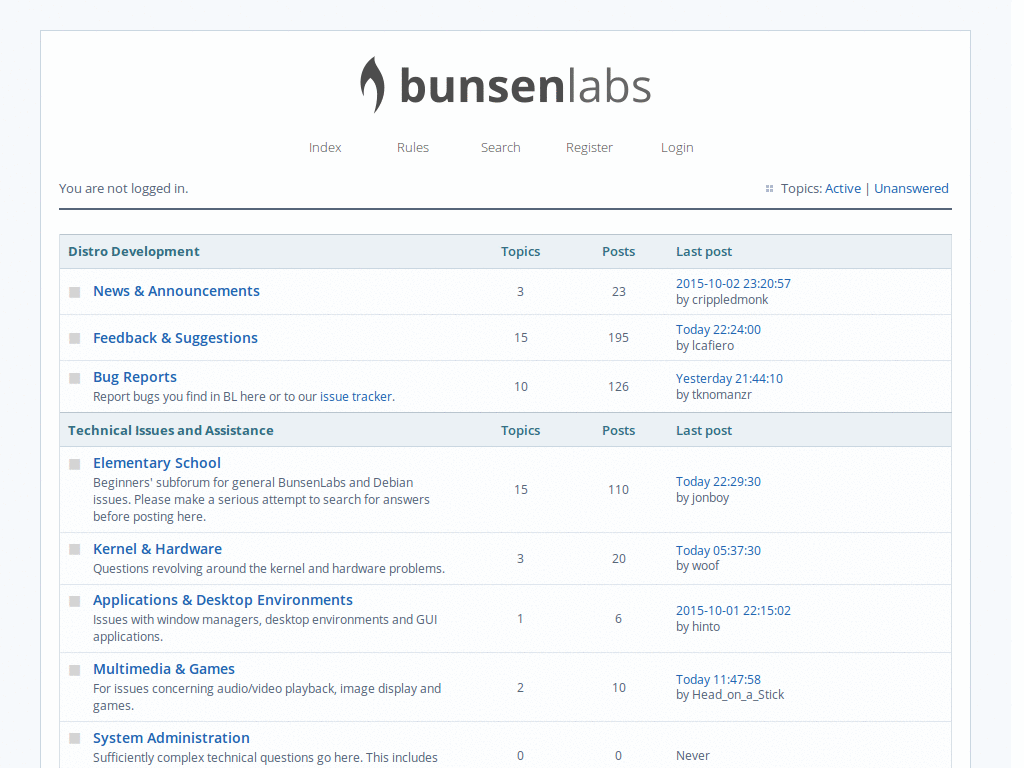This screenshot has height=768, width=1024.
Task: Open the Applications & Desktop Environments forum
Action: (222, 599)
